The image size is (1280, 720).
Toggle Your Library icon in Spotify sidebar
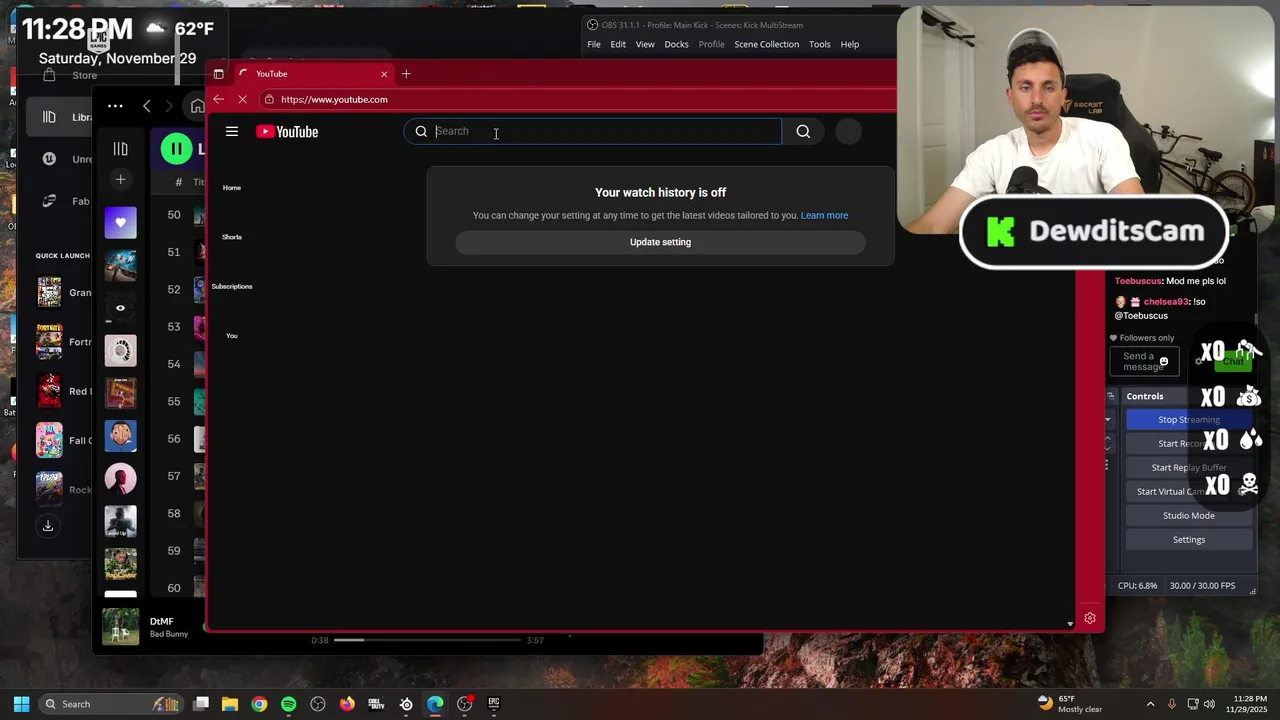point(120,149)
